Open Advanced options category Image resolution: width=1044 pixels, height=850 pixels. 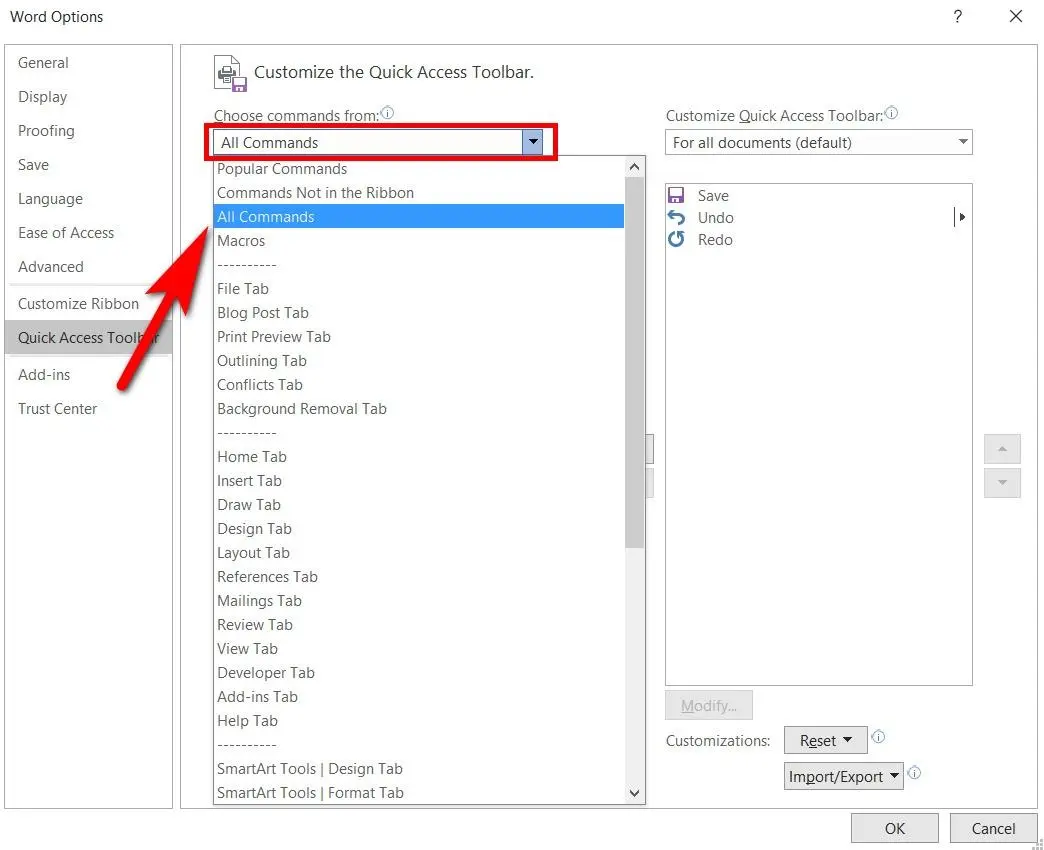click(89, 266)
